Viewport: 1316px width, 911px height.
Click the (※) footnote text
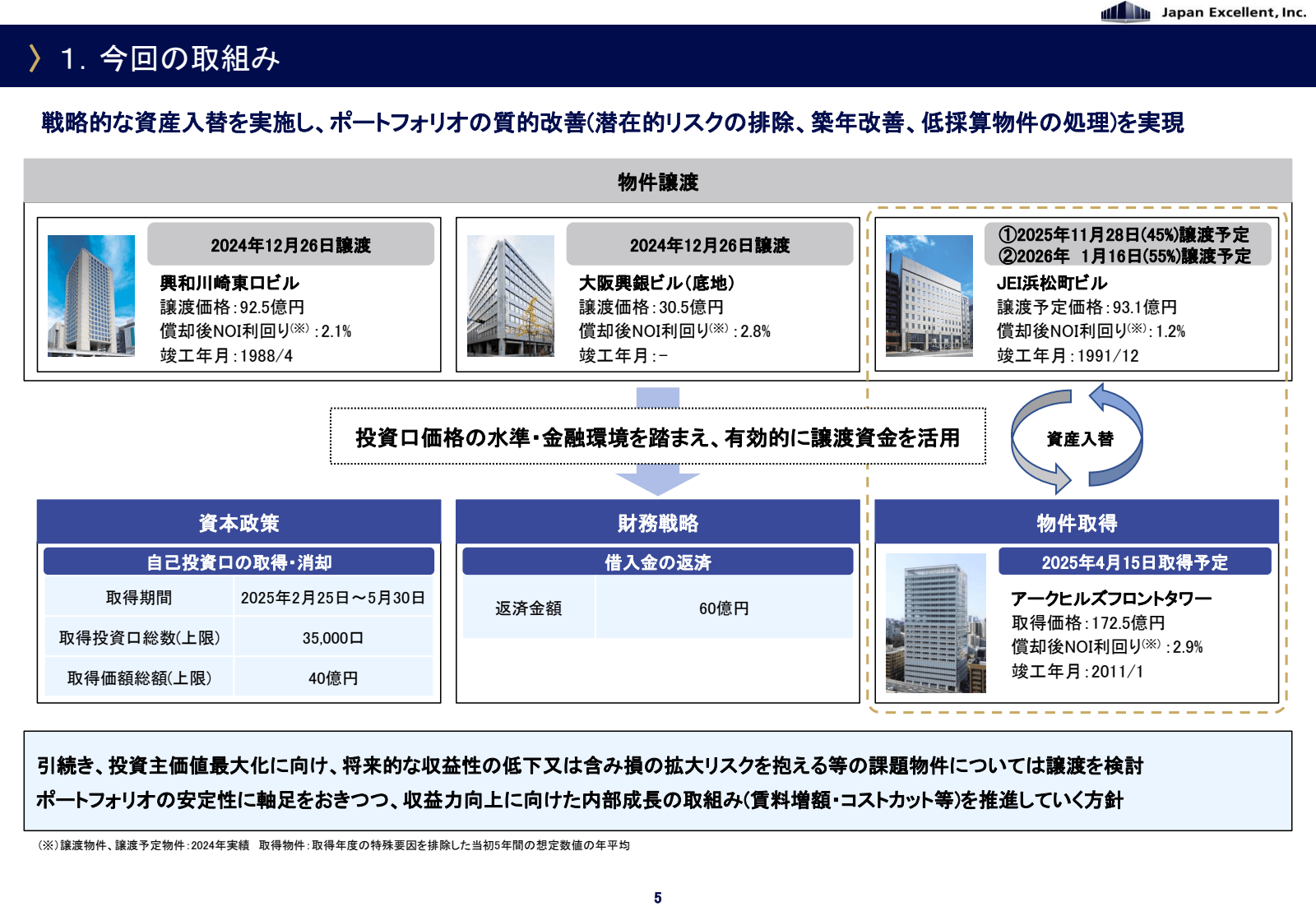334,845
